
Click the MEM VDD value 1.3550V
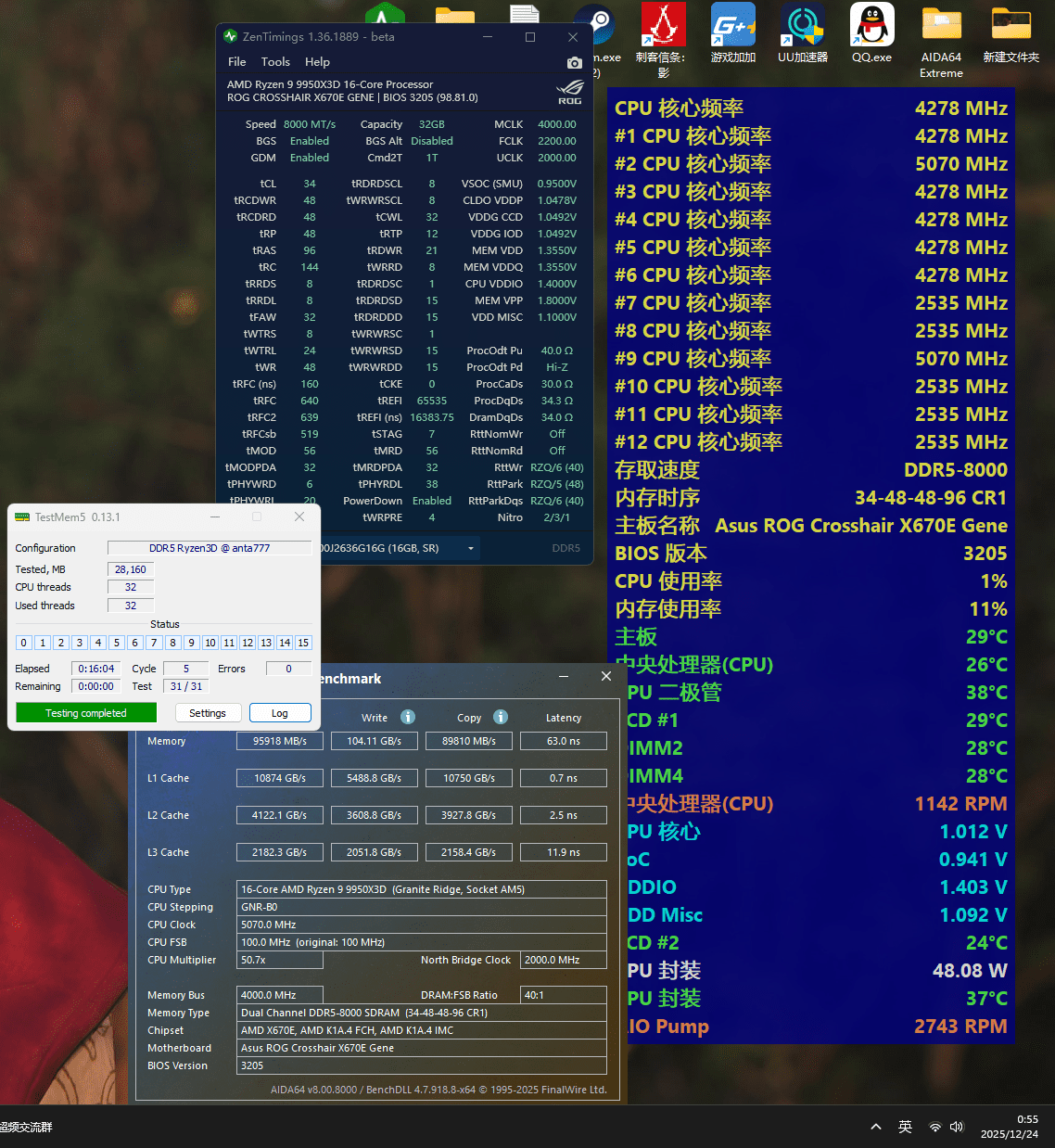point(557,250)
